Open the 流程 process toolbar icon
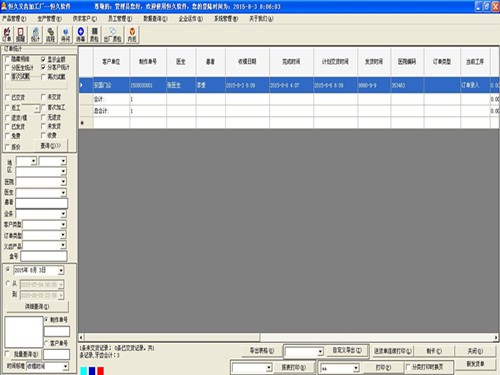 pyautogui.click(x=50, y=35)
